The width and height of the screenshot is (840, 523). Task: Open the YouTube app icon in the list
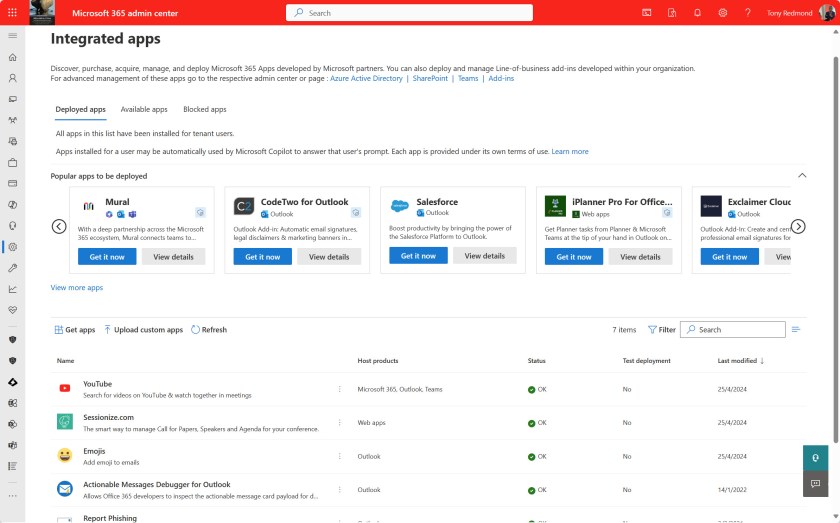65,388
